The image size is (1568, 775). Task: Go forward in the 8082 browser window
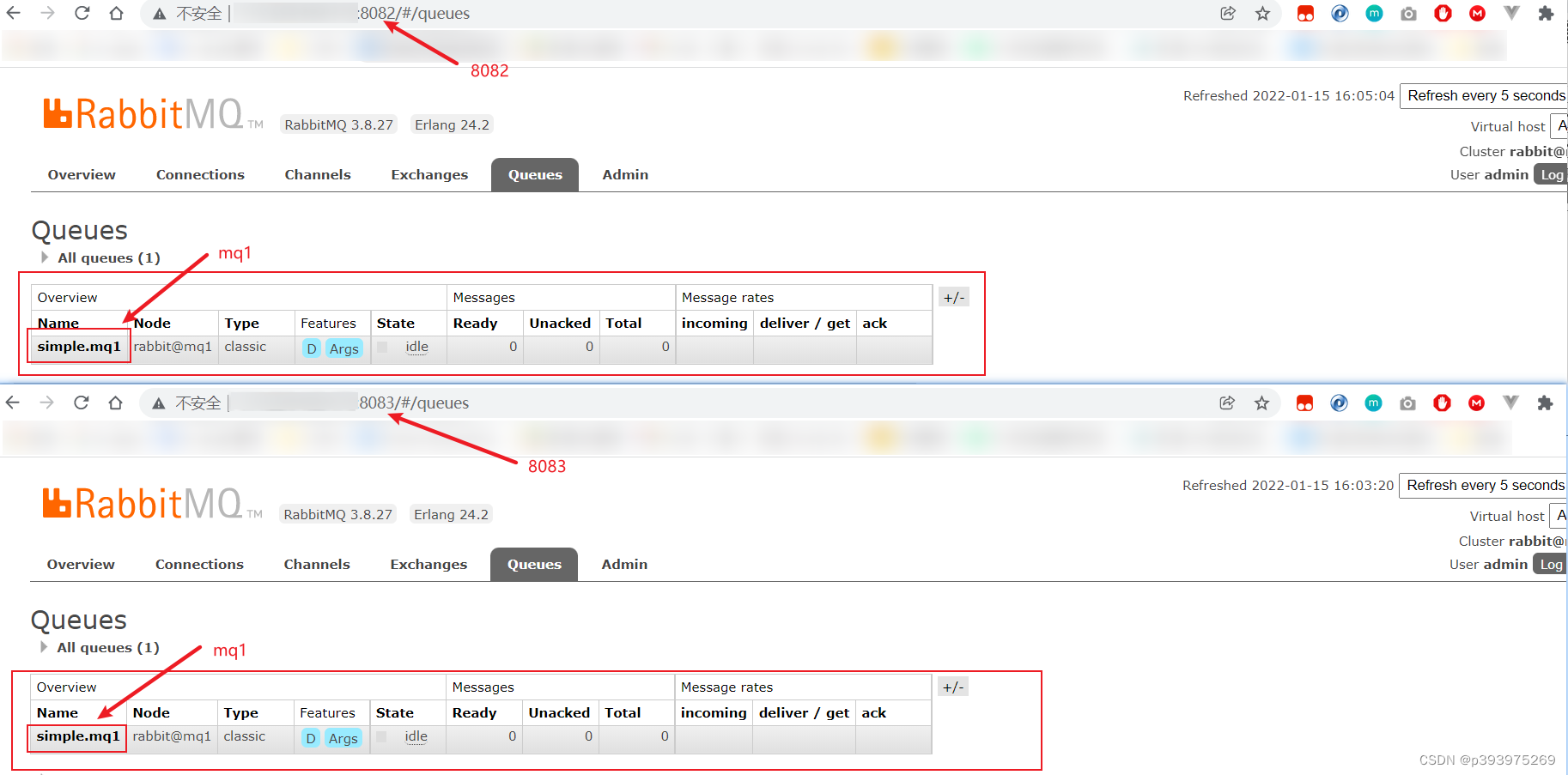(47, 14)
